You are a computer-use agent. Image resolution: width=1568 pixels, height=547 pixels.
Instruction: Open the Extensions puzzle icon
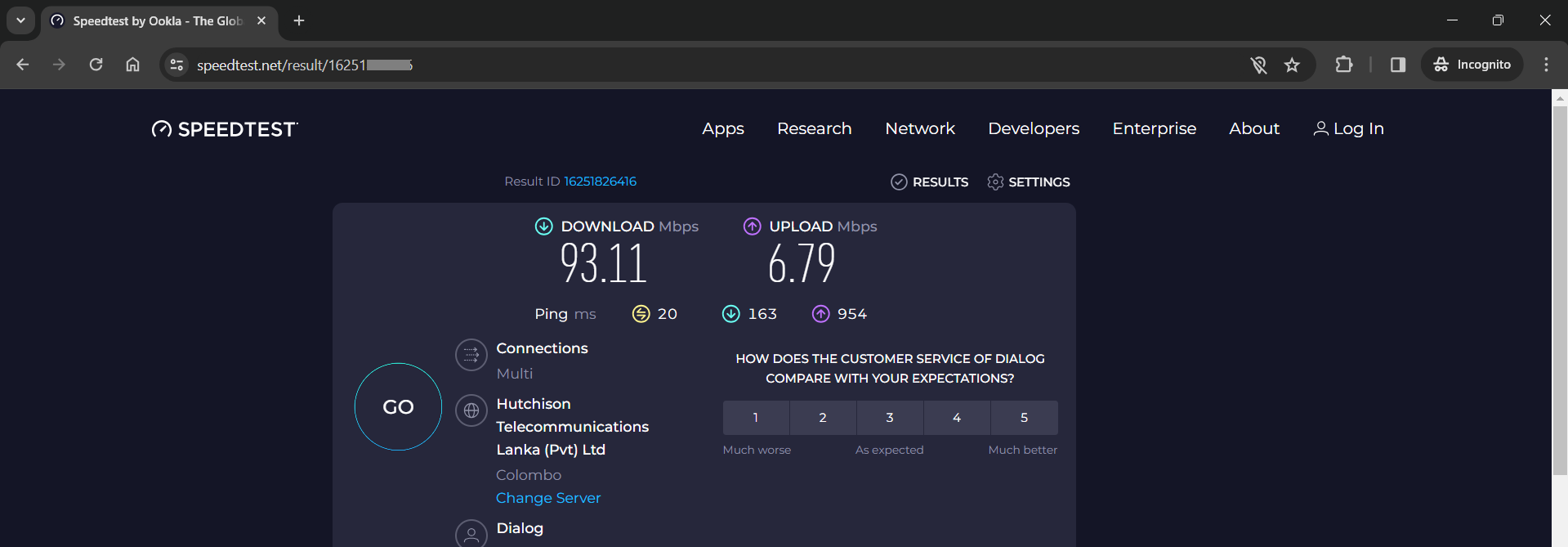click(1344, 65)
